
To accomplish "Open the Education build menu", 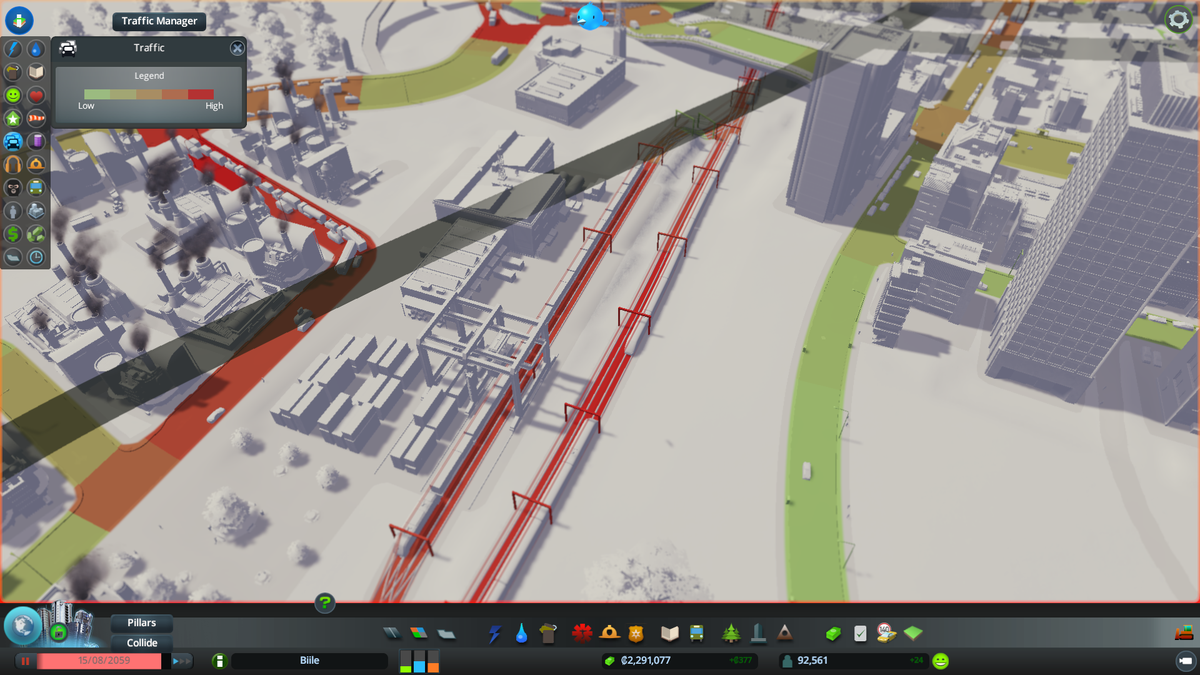I will (x=670, y=633).
